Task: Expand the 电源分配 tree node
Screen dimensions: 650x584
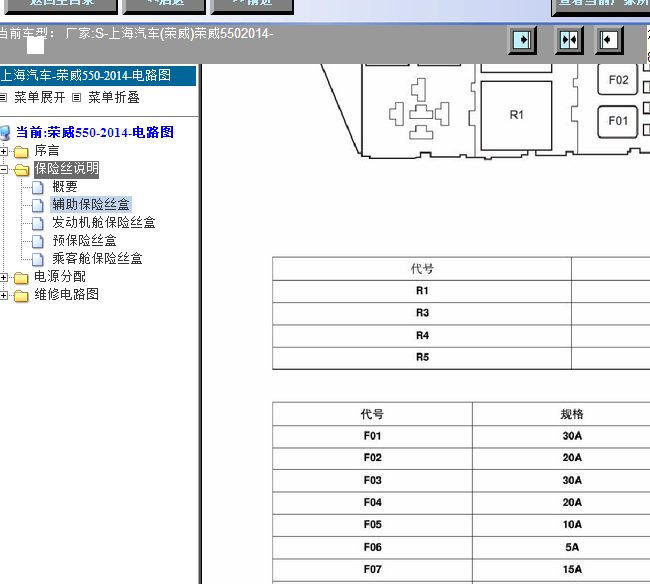Action: click(3, 277)
